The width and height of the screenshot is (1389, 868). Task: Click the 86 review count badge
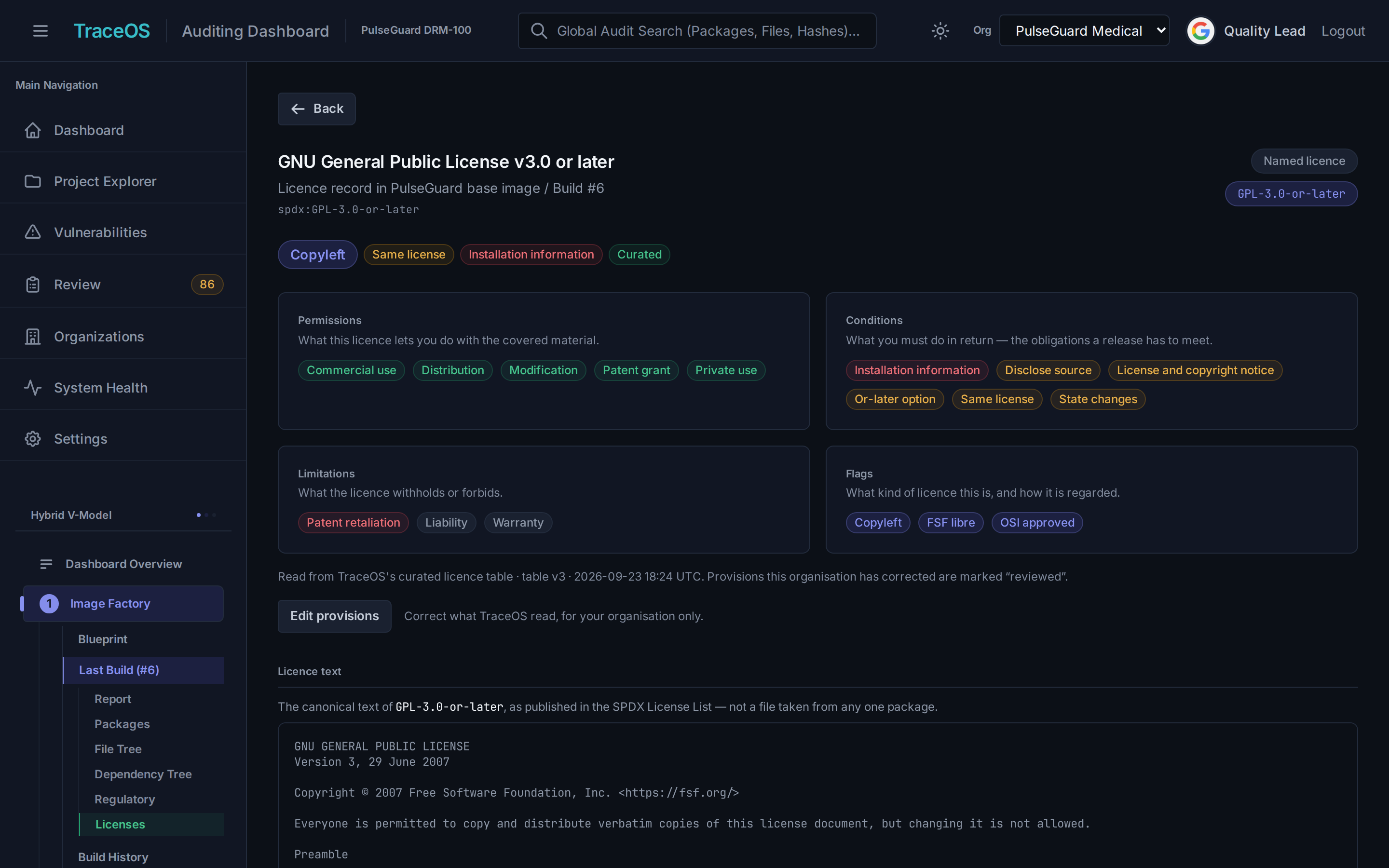pyautogui.click(x=206, y=284)
